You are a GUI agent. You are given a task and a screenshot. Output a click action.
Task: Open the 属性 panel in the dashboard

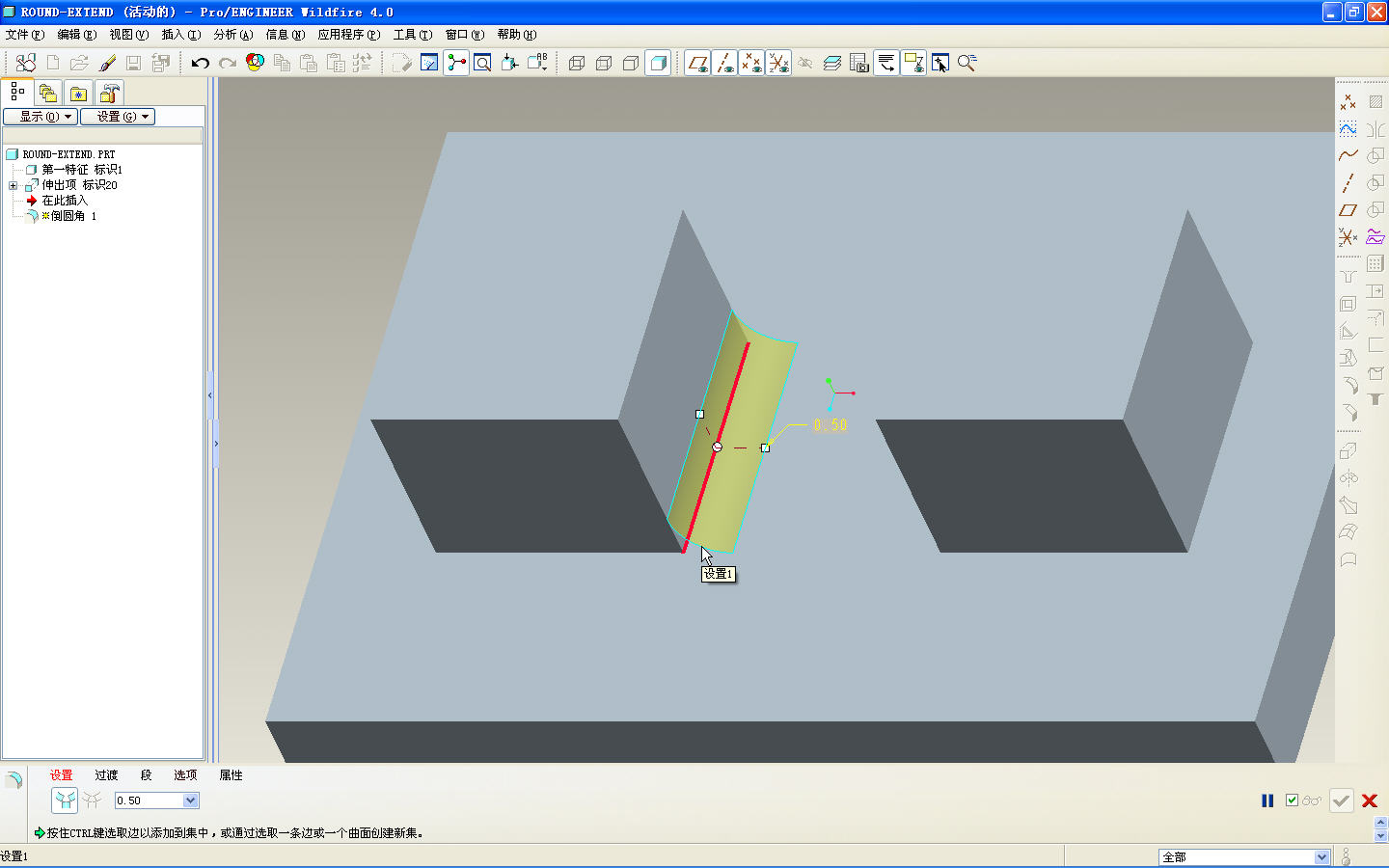coord(231,775)
